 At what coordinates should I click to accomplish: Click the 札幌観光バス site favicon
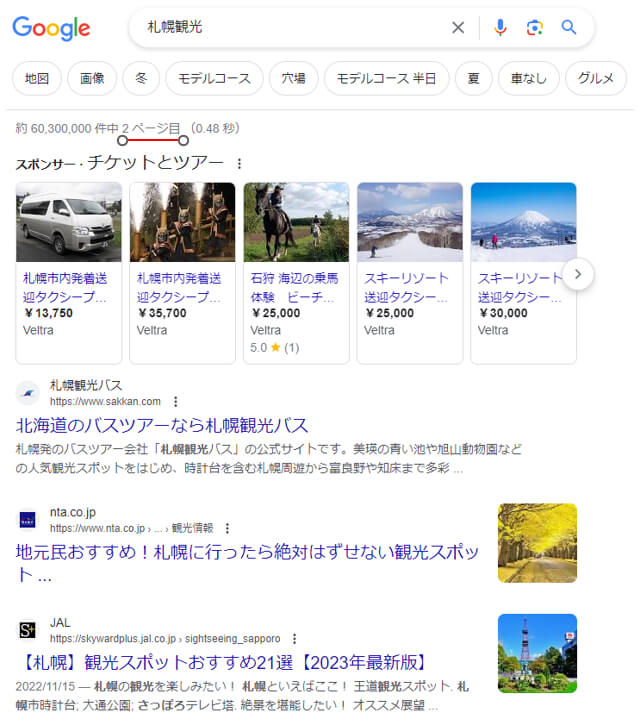[x=28, y=393]
